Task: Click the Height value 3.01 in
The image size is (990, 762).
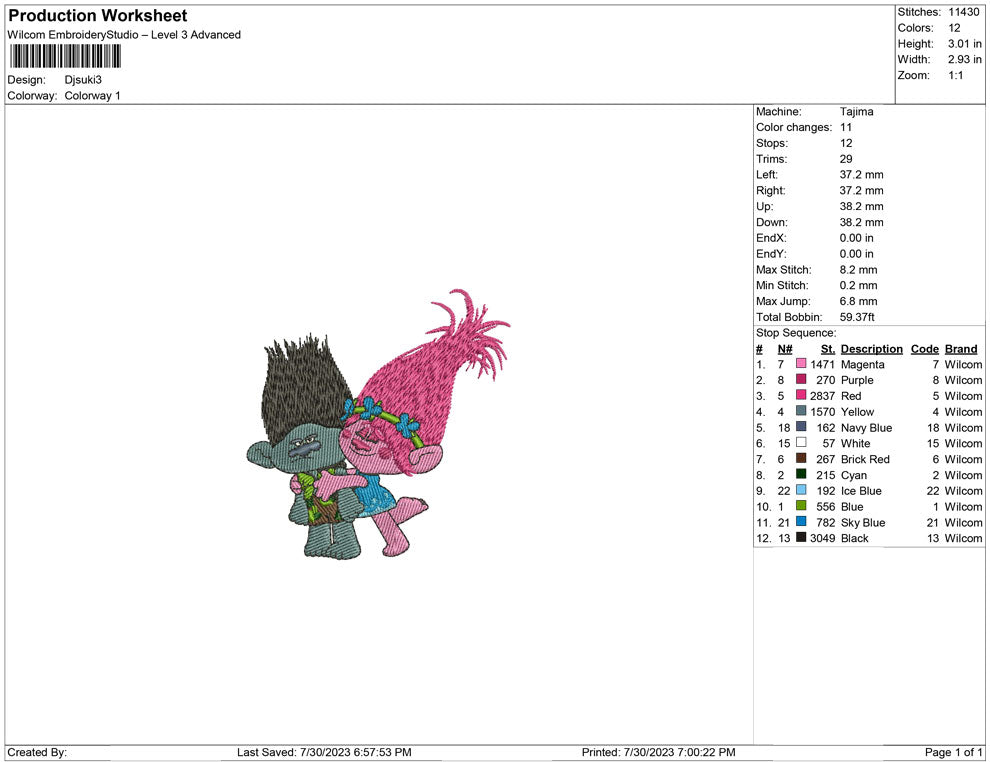Action: click(965, 44)
